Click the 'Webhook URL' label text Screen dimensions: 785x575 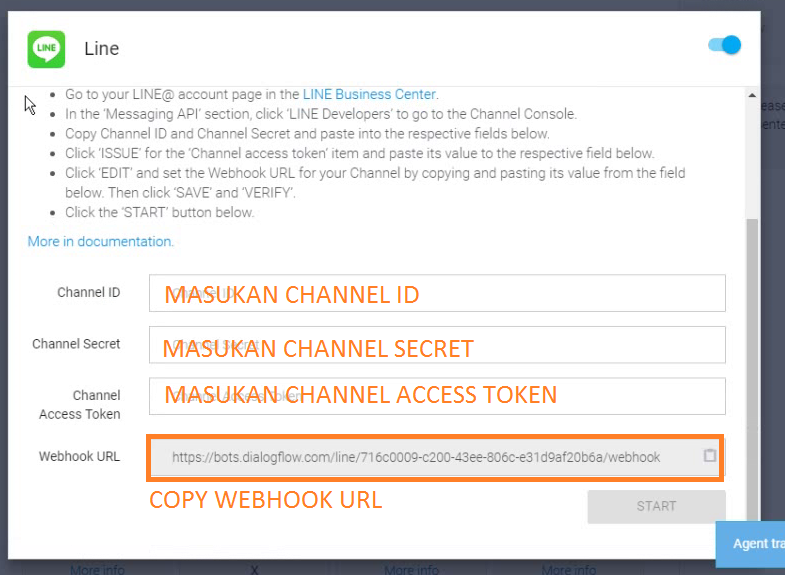point(79,456)
